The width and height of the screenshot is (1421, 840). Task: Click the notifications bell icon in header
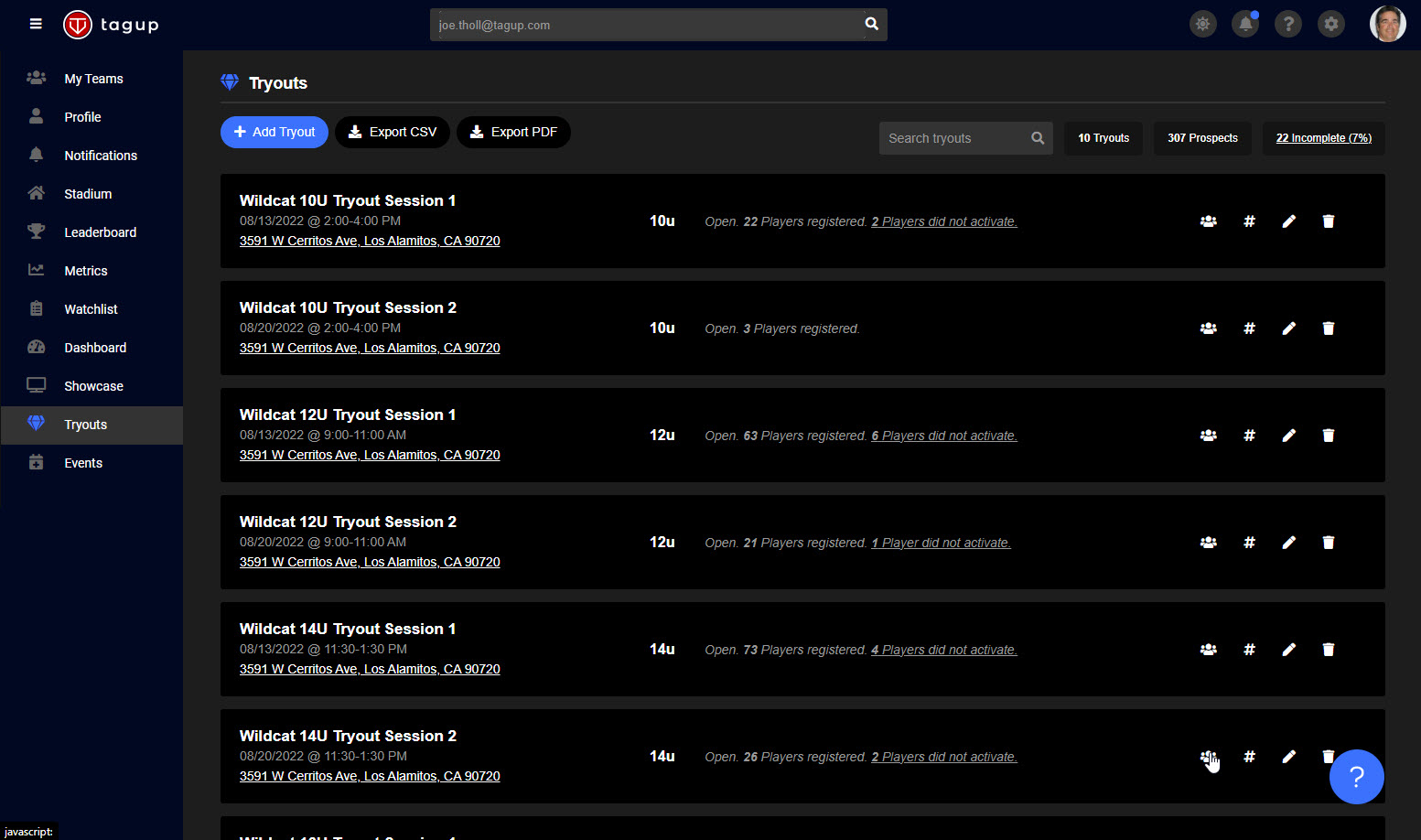coord(1245,25)
